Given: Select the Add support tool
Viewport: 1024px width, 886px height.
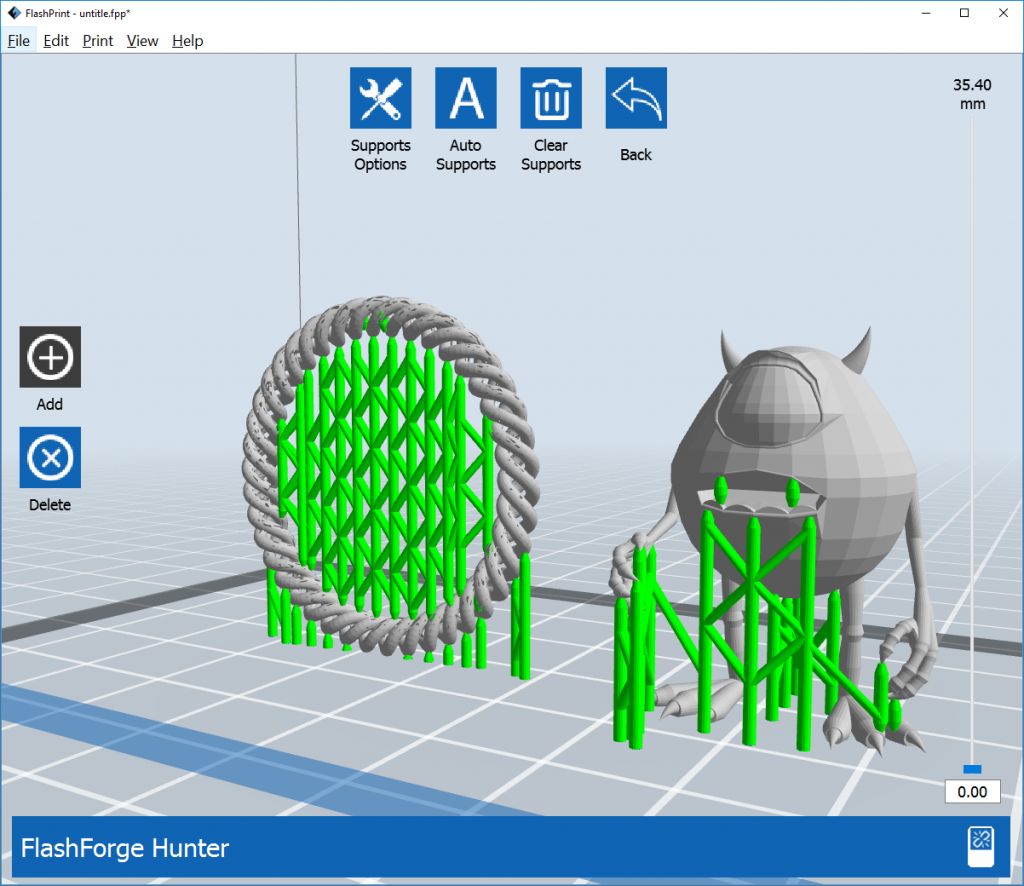Looking at the screenshot, I should tap(50, 357).
